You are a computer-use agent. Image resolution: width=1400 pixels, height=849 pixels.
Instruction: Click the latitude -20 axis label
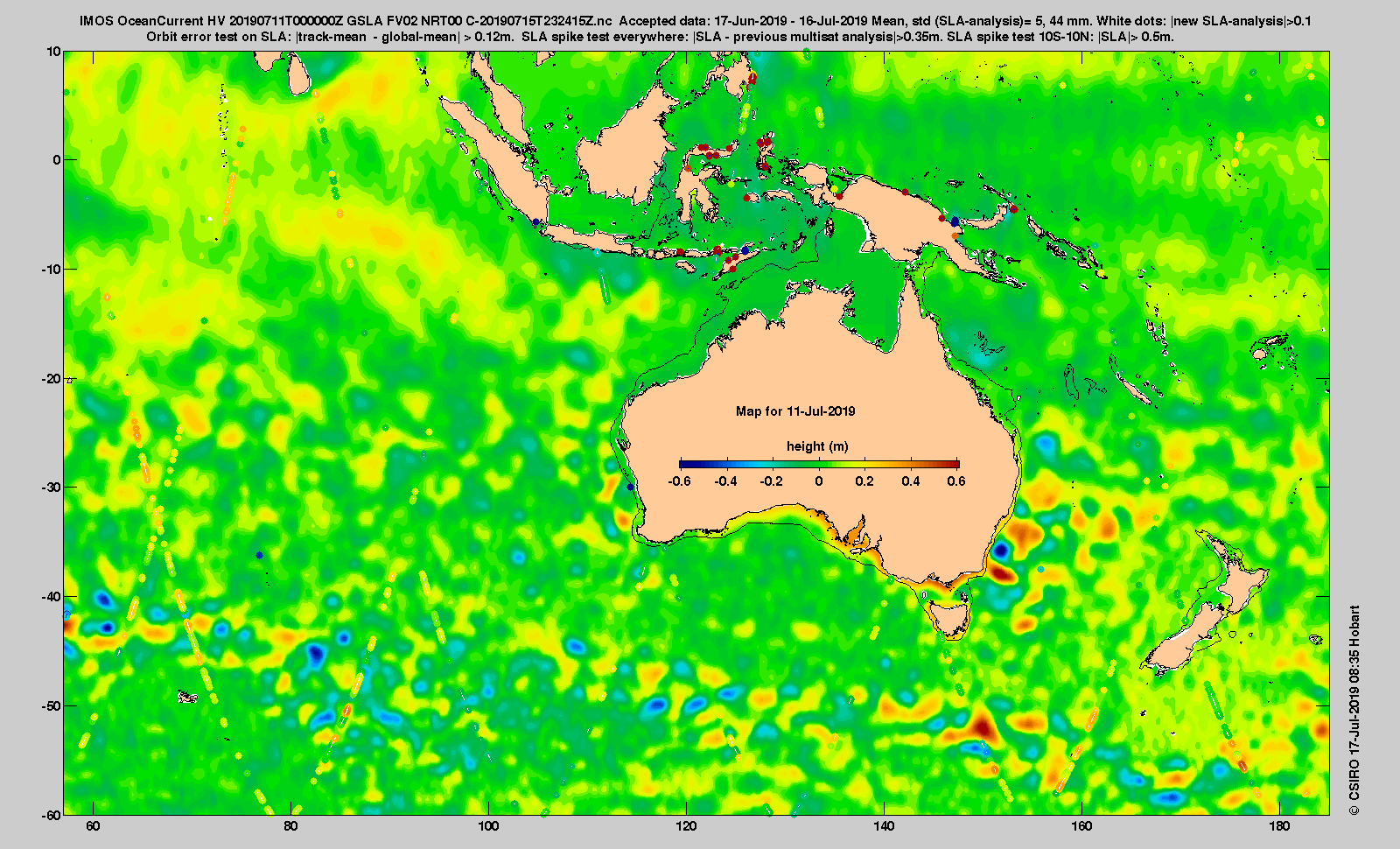[x=51, y=379]
